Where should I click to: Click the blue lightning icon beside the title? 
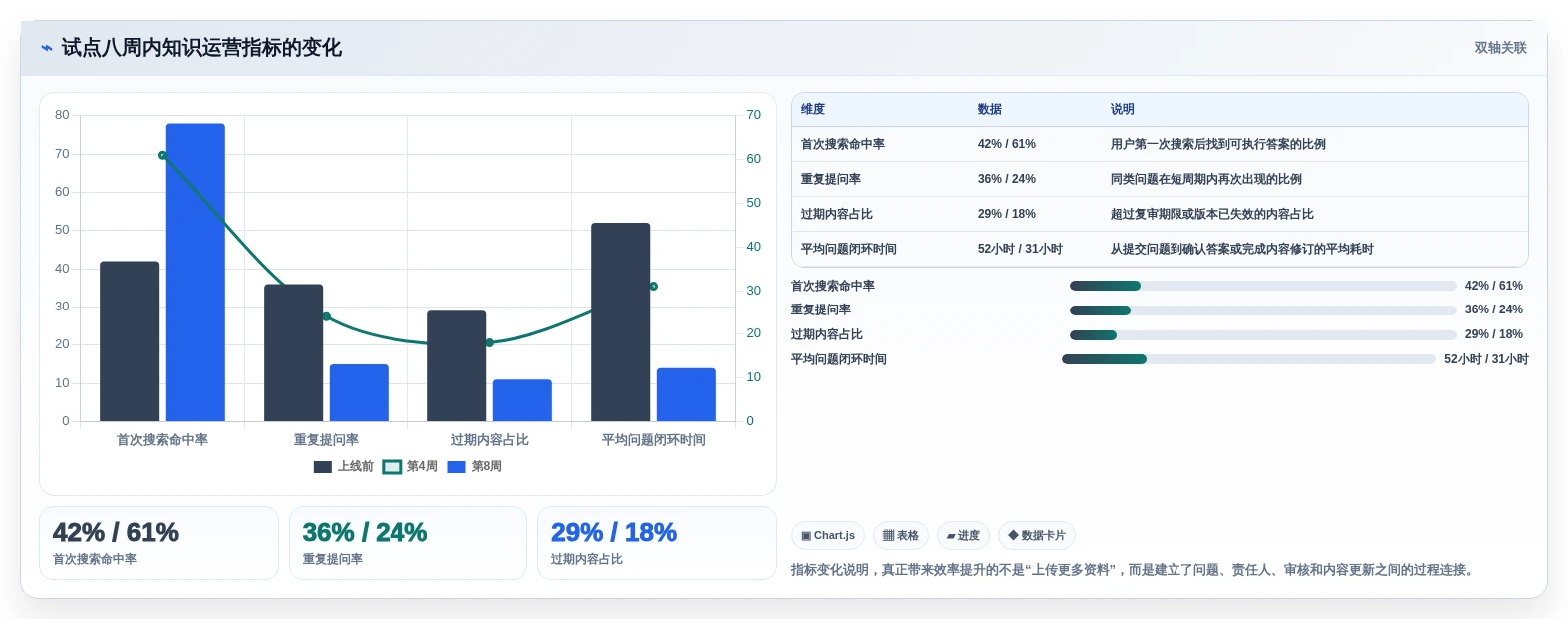[46, 48]
